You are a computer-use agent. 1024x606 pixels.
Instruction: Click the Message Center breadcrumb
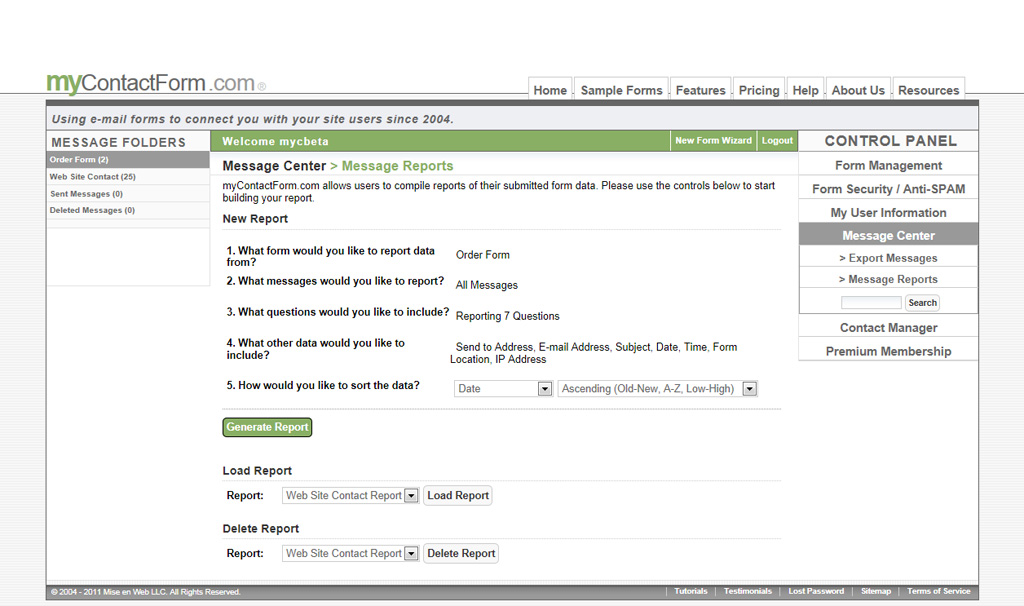coord(274,166)
